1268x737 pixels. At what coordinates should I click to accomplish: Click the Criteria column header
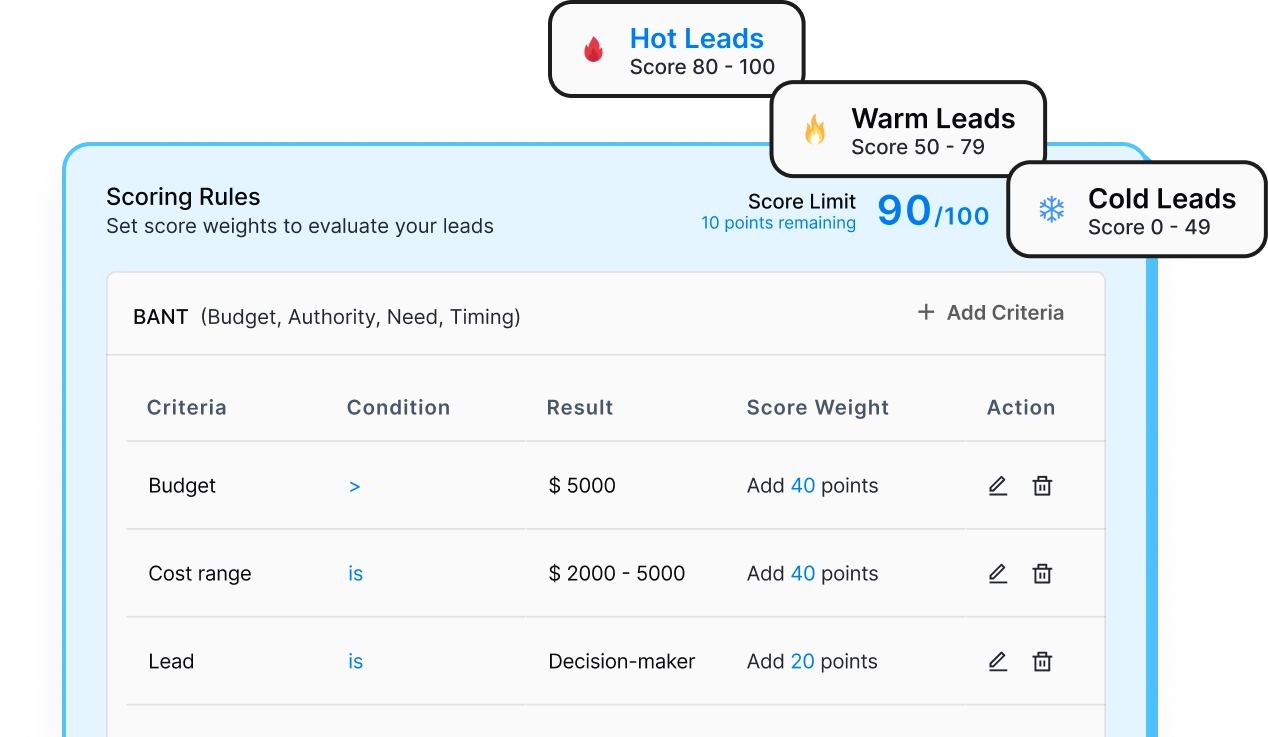click(x=187, y=408)
